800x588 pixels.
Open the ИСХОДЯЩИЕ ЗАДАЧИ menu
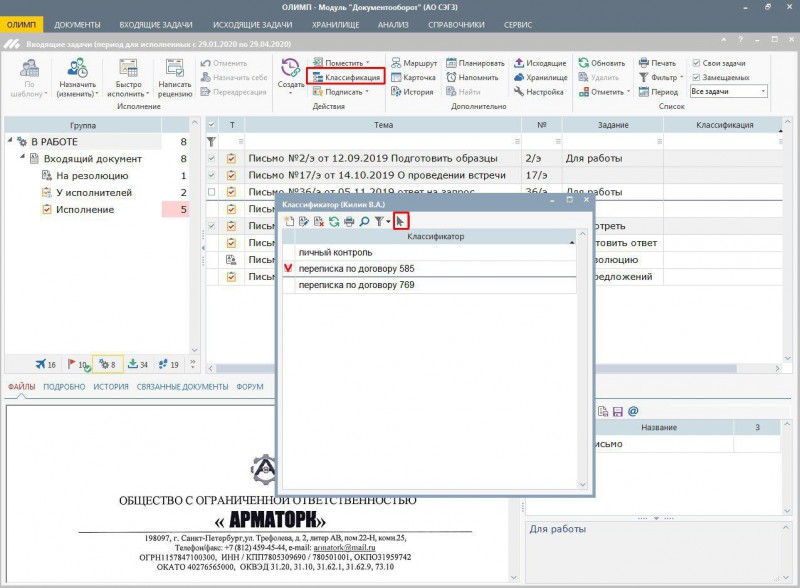(252, 24)
